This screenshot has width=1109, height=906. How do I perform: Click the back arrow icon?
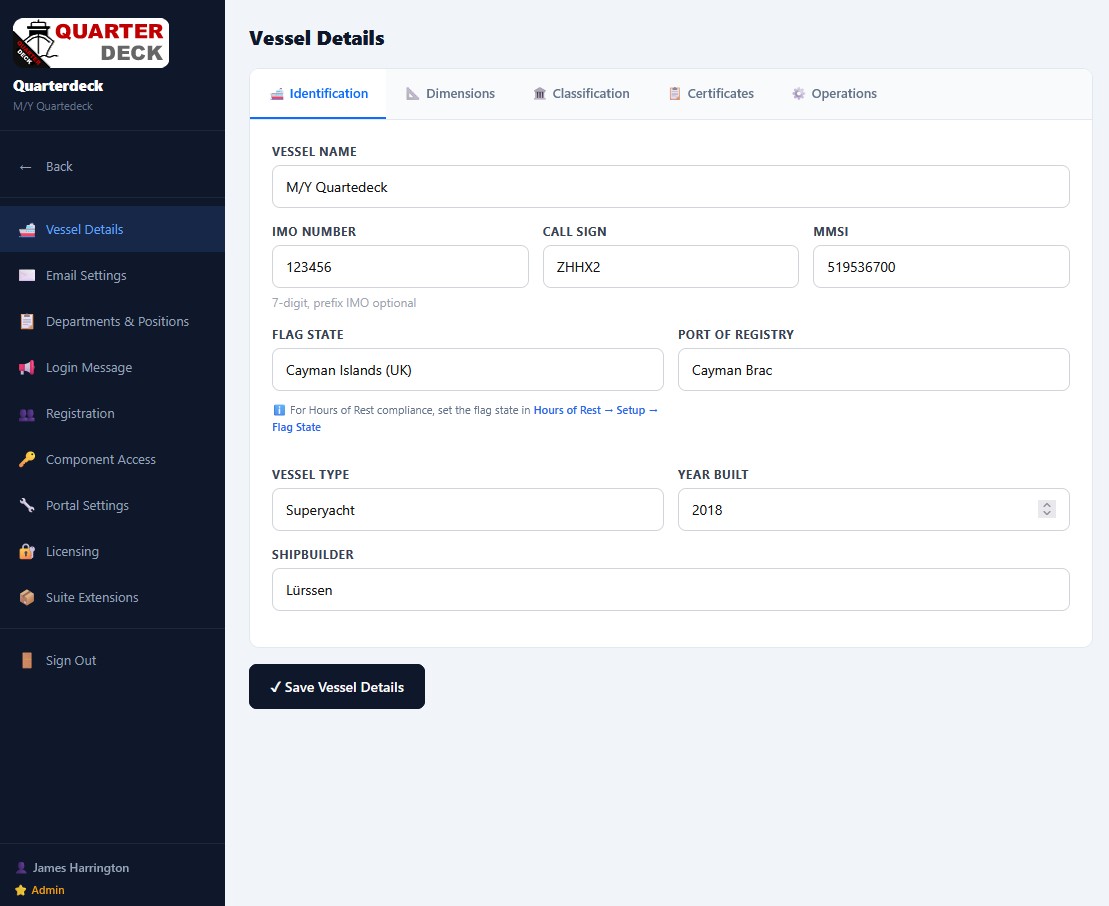click(x=25, y=167)
